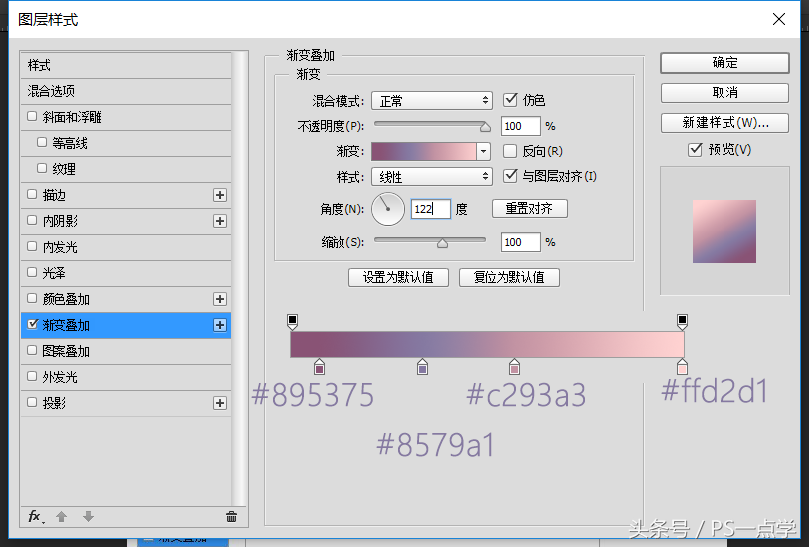Click the 不透明度 slider handle
Image resolution: width=809 pixels, height=547 pixels.
(x=485, y=126)
